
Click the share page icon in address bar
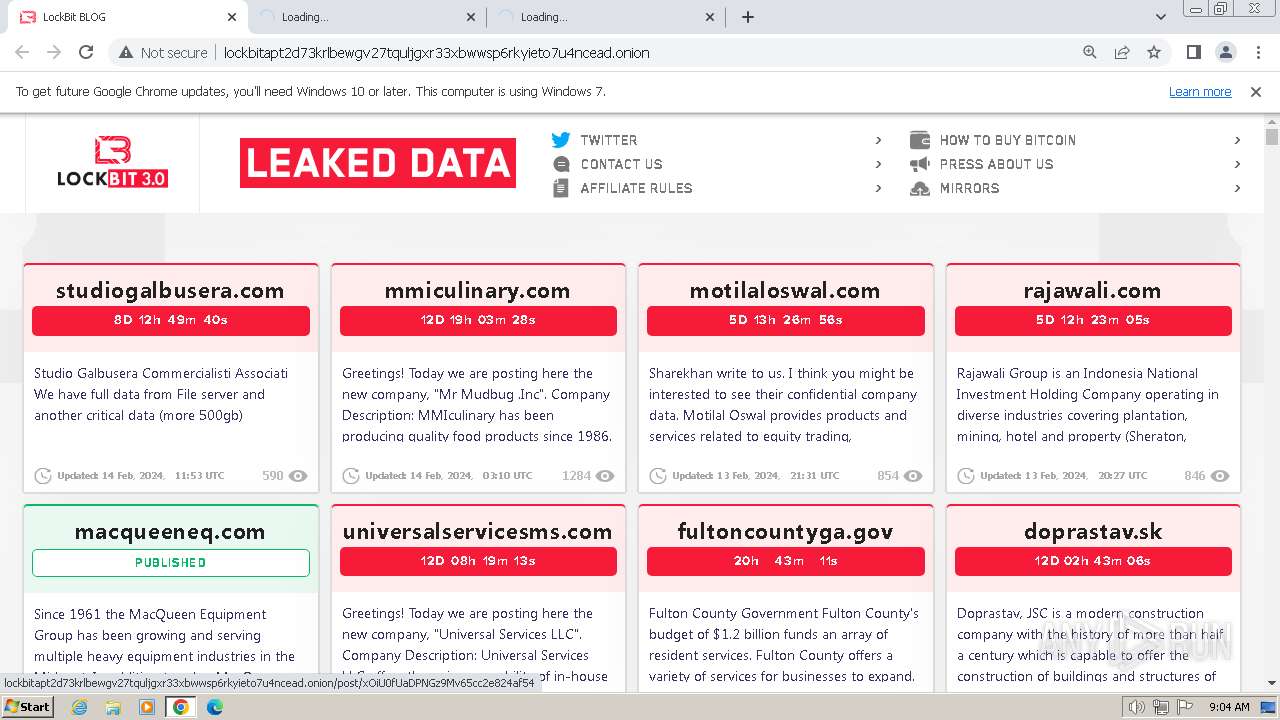pos(1122,52)
